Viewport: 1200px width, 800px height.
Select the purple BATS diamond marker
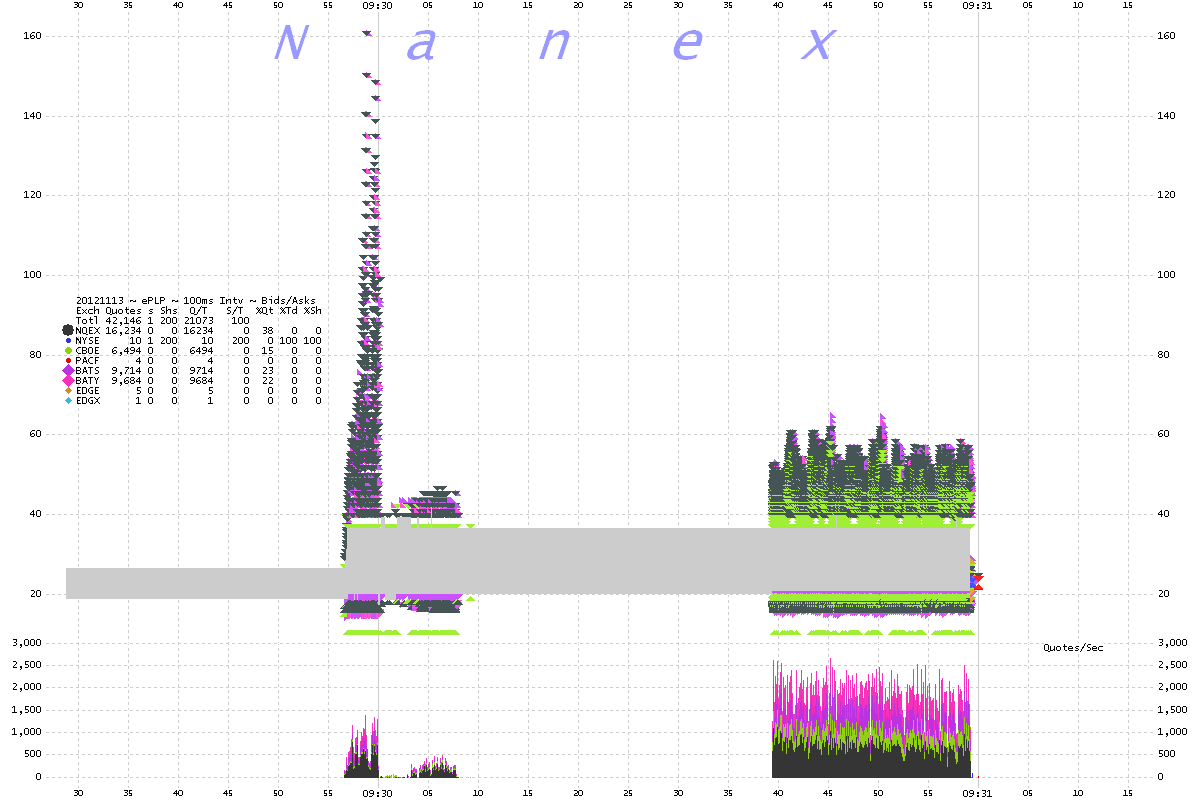click(x=68, y=371)
